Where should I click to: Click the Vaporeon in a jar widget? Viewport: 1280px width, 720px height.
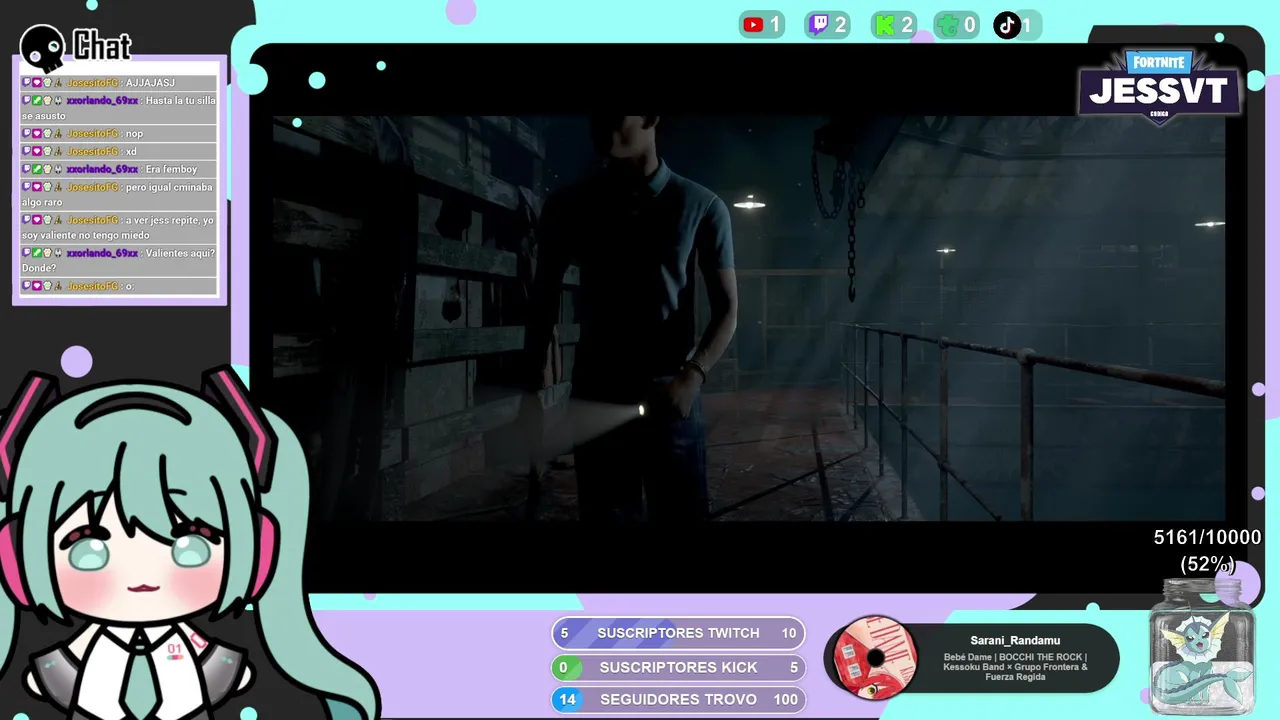(x=1201, y=647)
